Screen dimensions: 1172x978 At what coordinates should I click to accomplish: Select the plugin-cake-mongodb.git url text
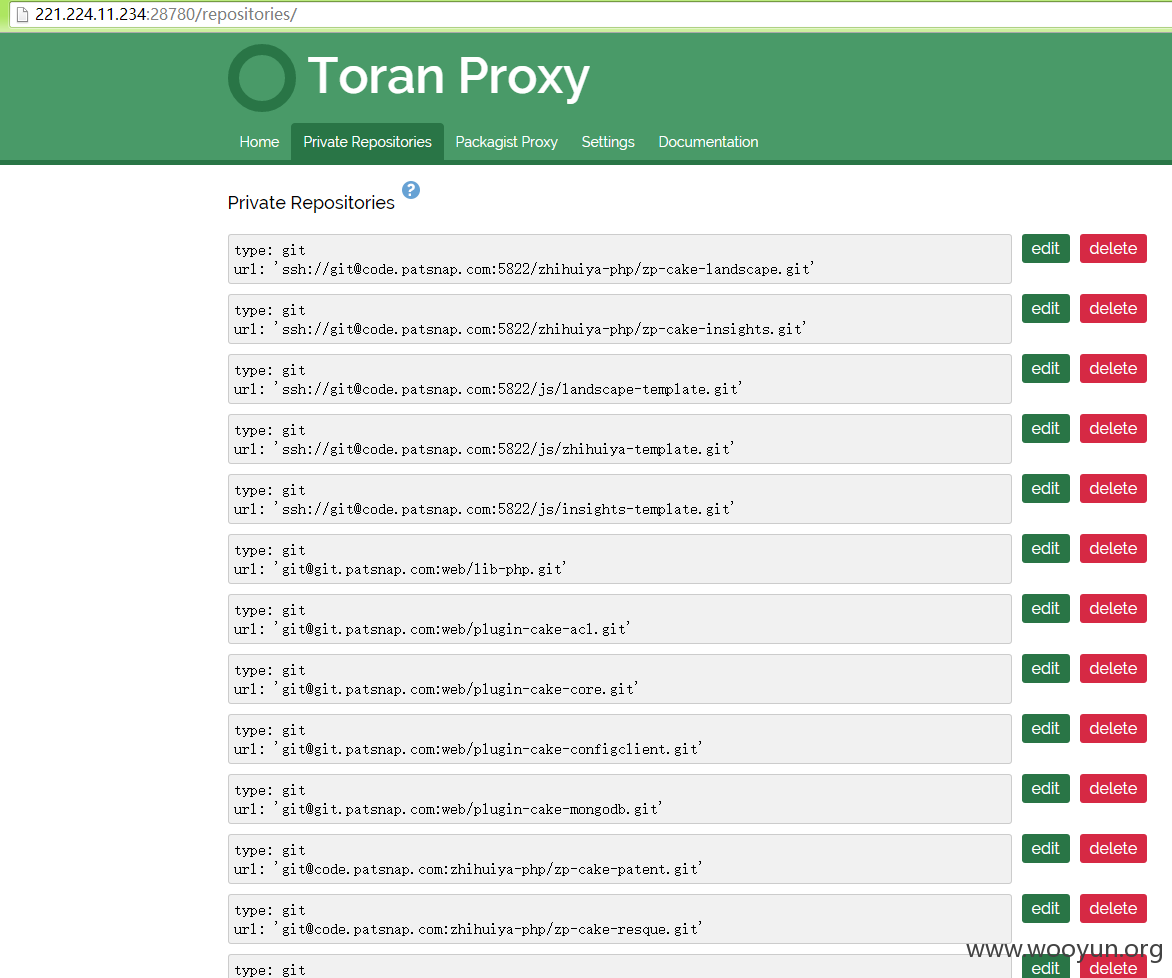coord(448,809)
